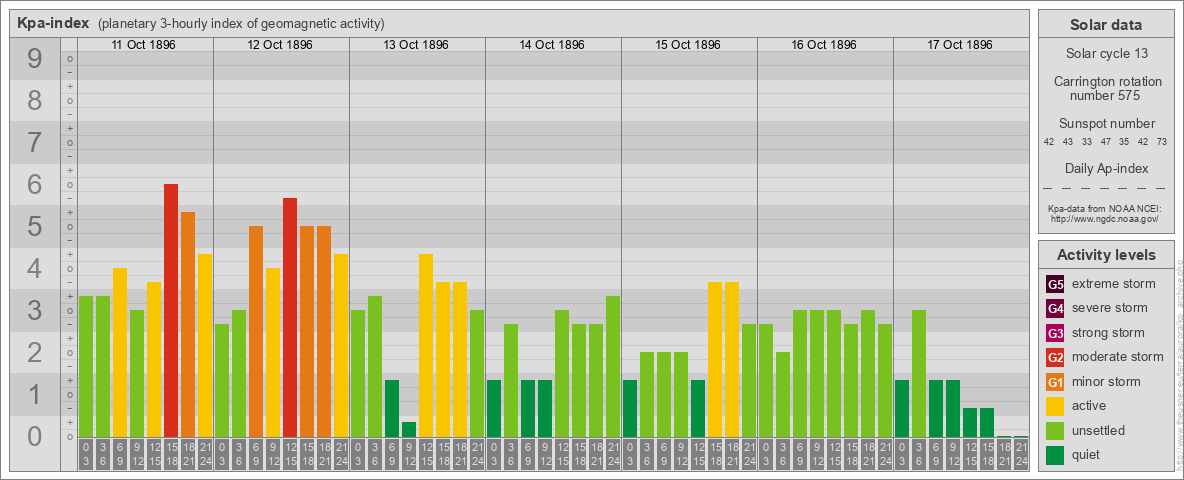Click the '21 24' time label under 17 Oct
1184x480 pixels.
tap(1020, 454)
